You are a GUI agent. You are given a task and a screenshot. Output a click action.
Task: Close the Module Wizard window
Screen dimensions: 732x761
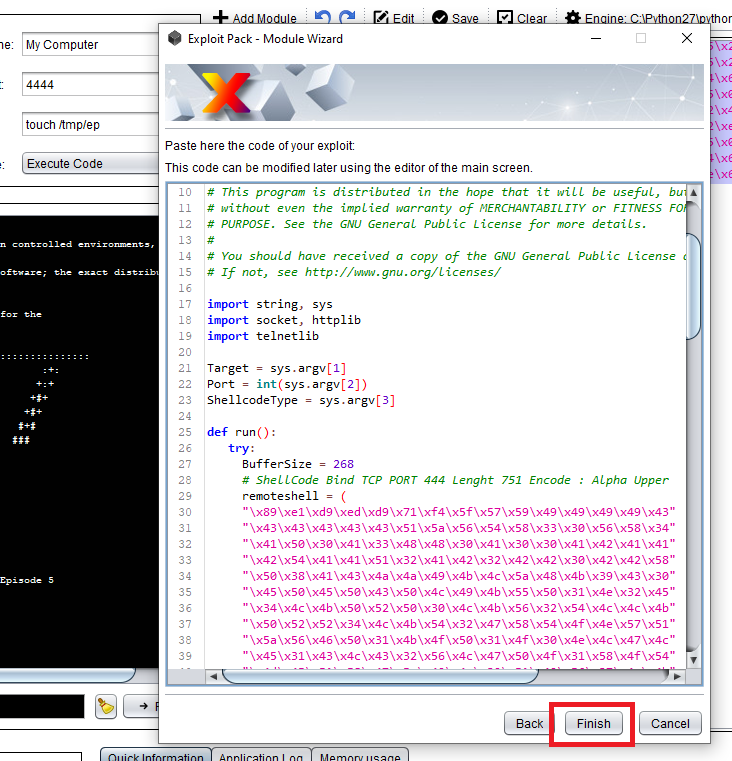tap(686, 38)
